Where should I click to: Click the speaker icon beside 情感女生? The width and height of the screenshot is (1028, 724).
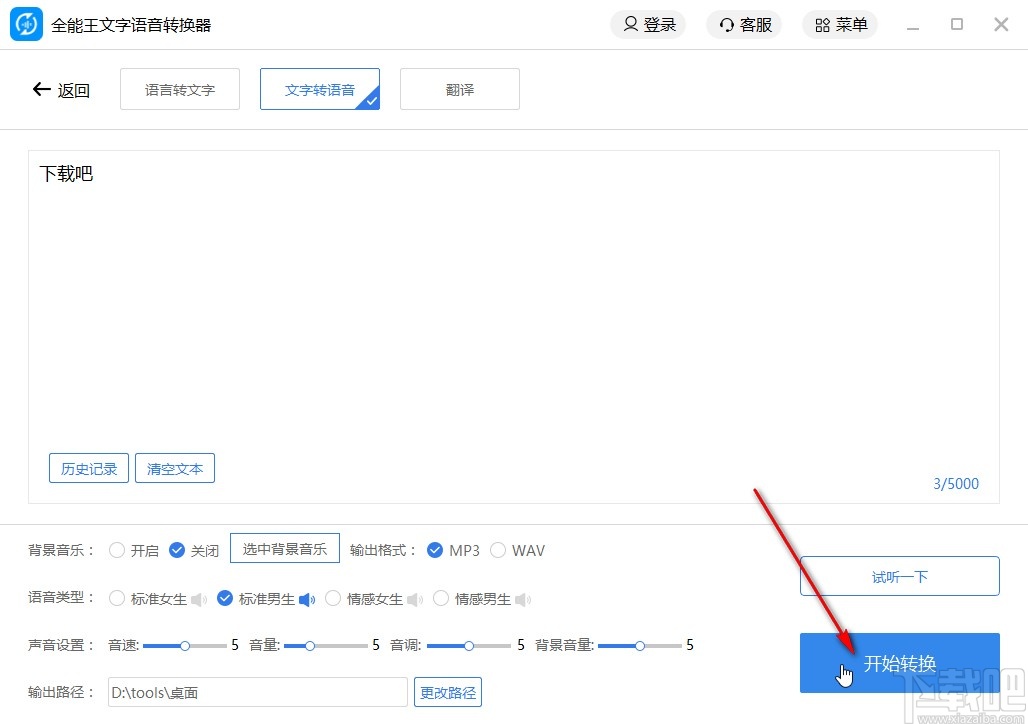(416, 598)
